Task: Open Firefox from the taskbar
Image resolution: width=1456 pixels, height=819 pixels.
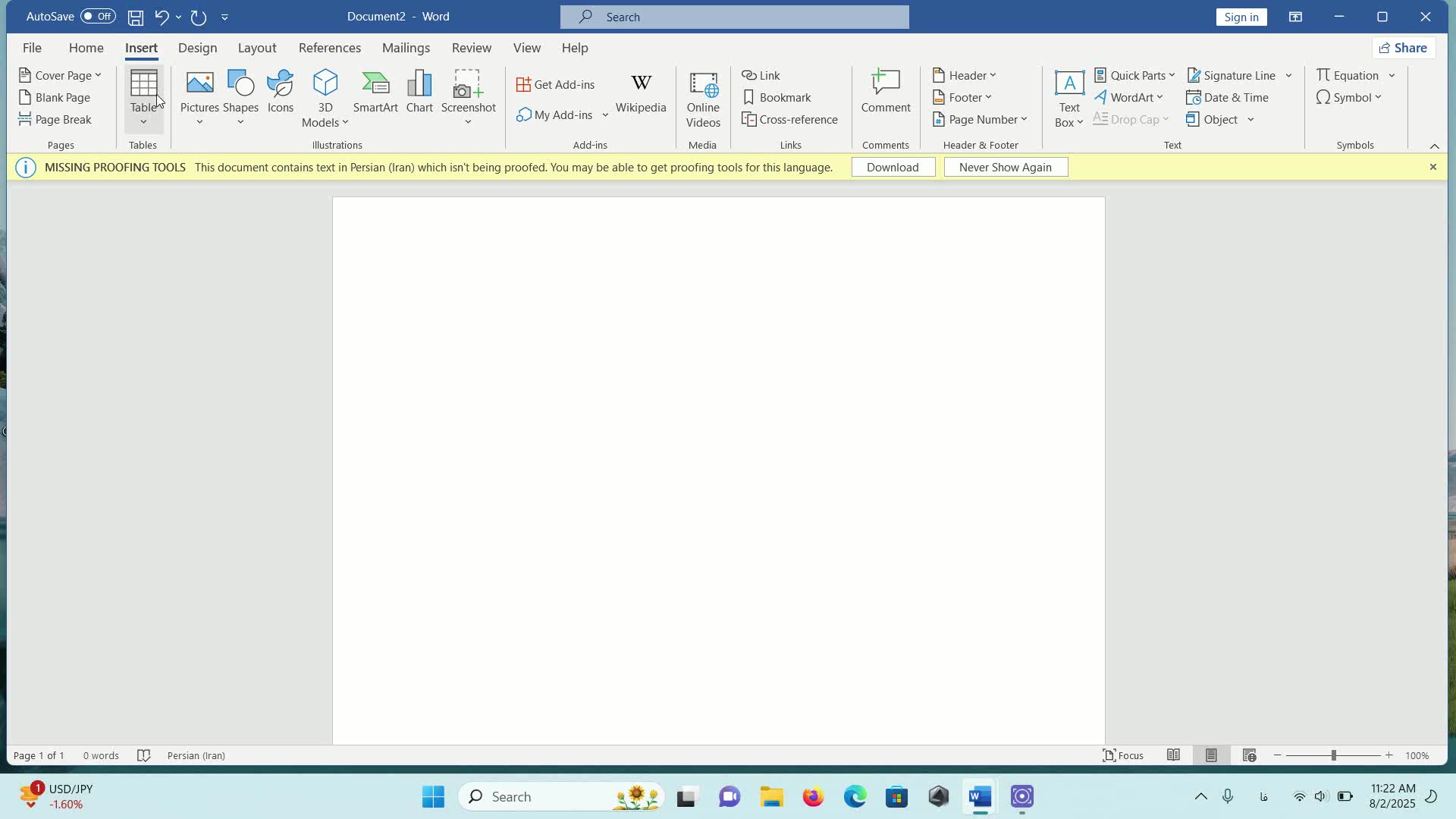Action: click(x=813, y=796)
